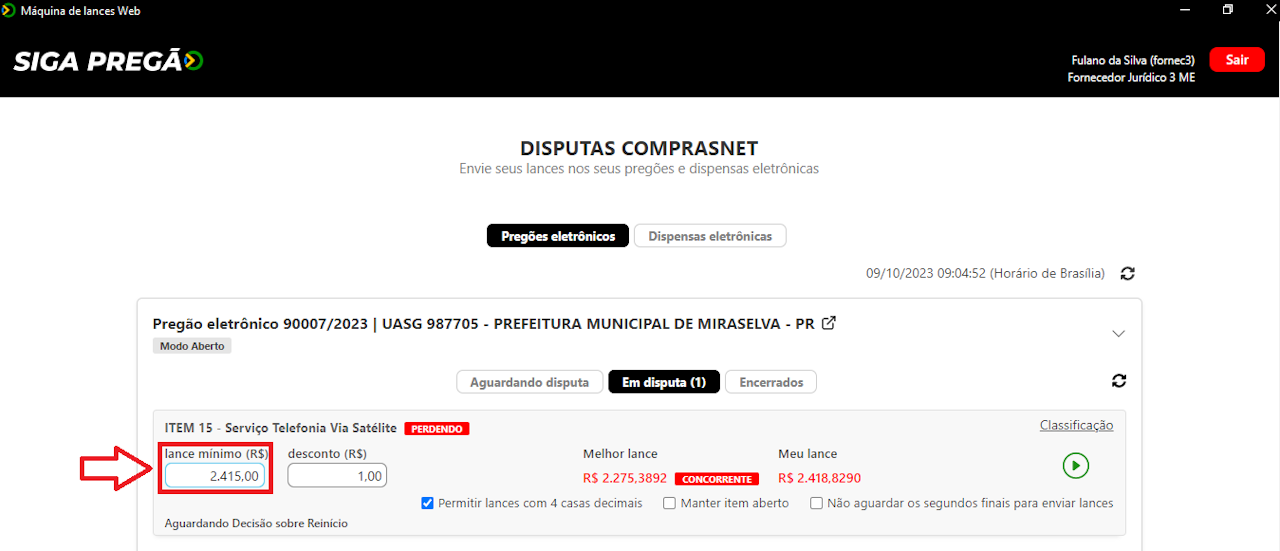Click the CONCORRENTE badge
Viewport: 1280px width, 551px height.
click(717, 479)
